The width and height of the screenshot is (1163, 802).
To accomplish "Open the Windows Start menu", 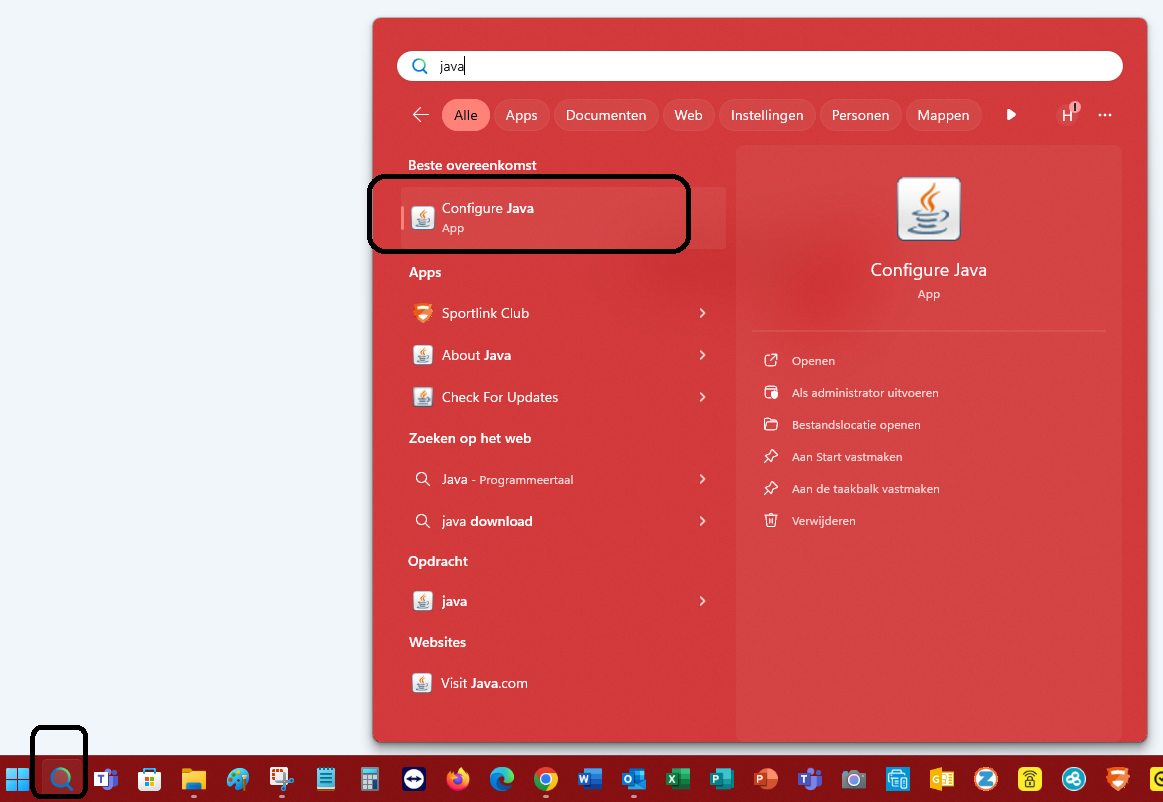I will coord(17,779).
